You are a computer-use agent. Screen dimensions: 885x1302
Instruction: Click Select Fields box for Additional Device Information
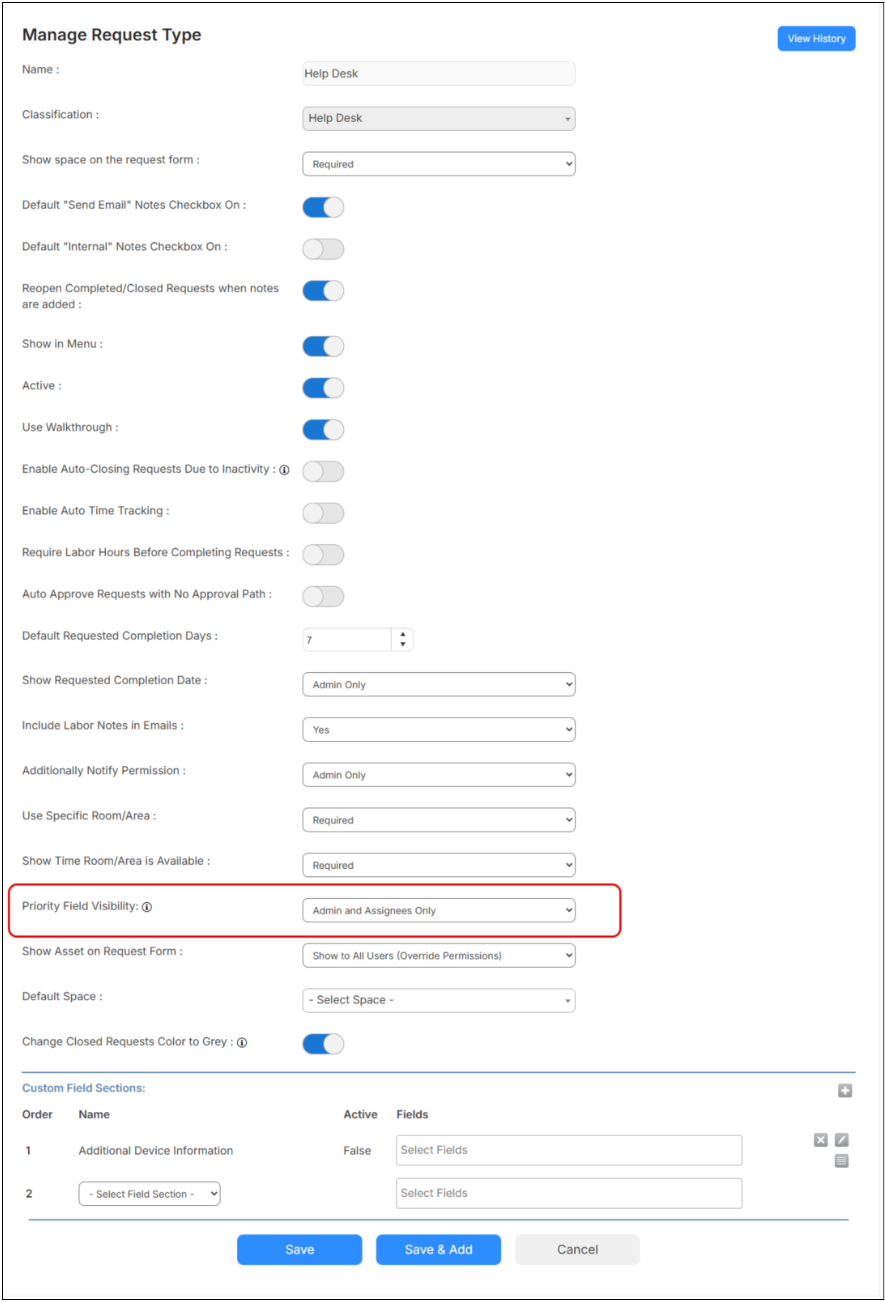tap(569, 1150)
